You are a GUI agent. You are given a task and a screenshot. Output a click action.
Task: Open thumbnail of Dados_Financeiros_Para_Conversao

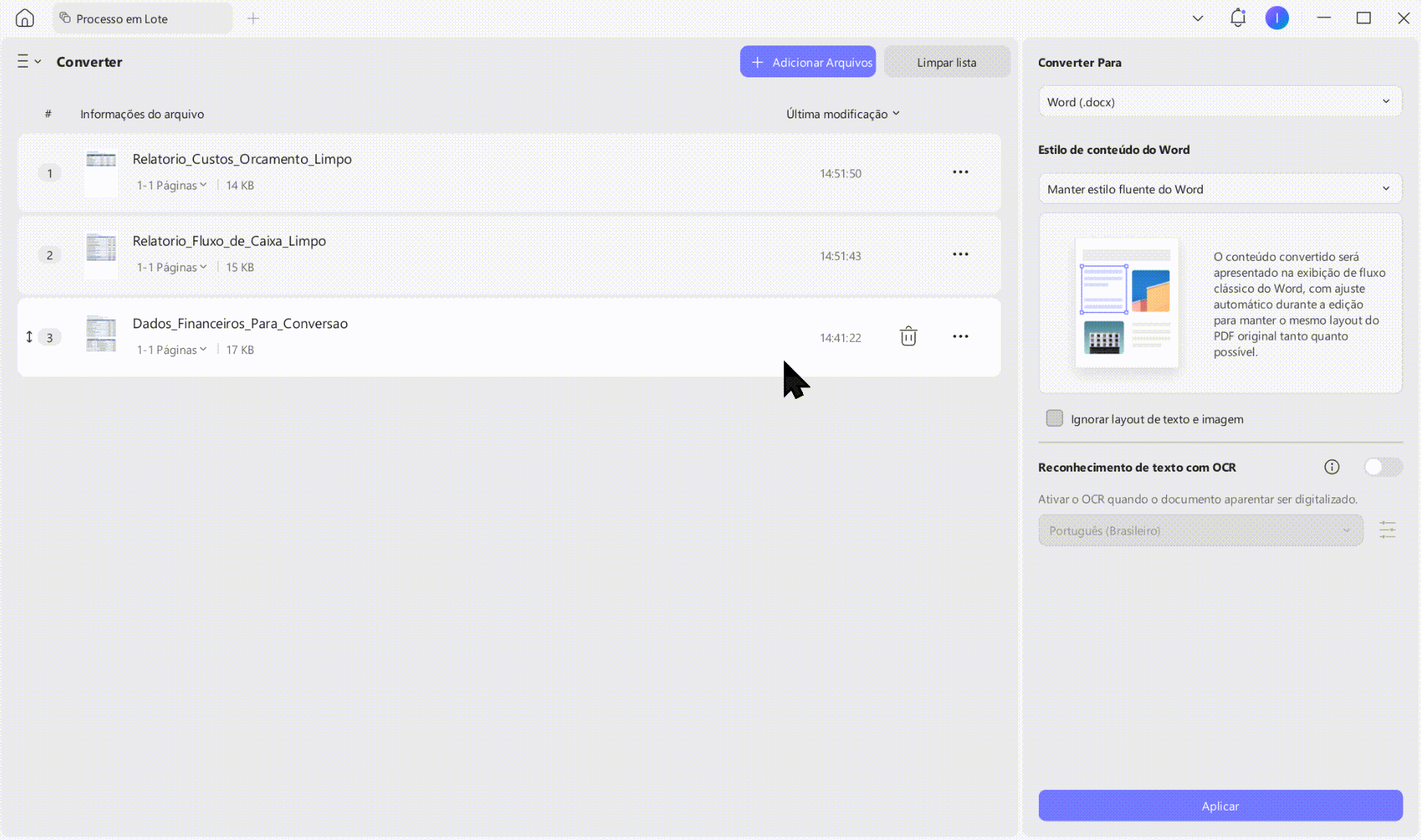point(101,334)
